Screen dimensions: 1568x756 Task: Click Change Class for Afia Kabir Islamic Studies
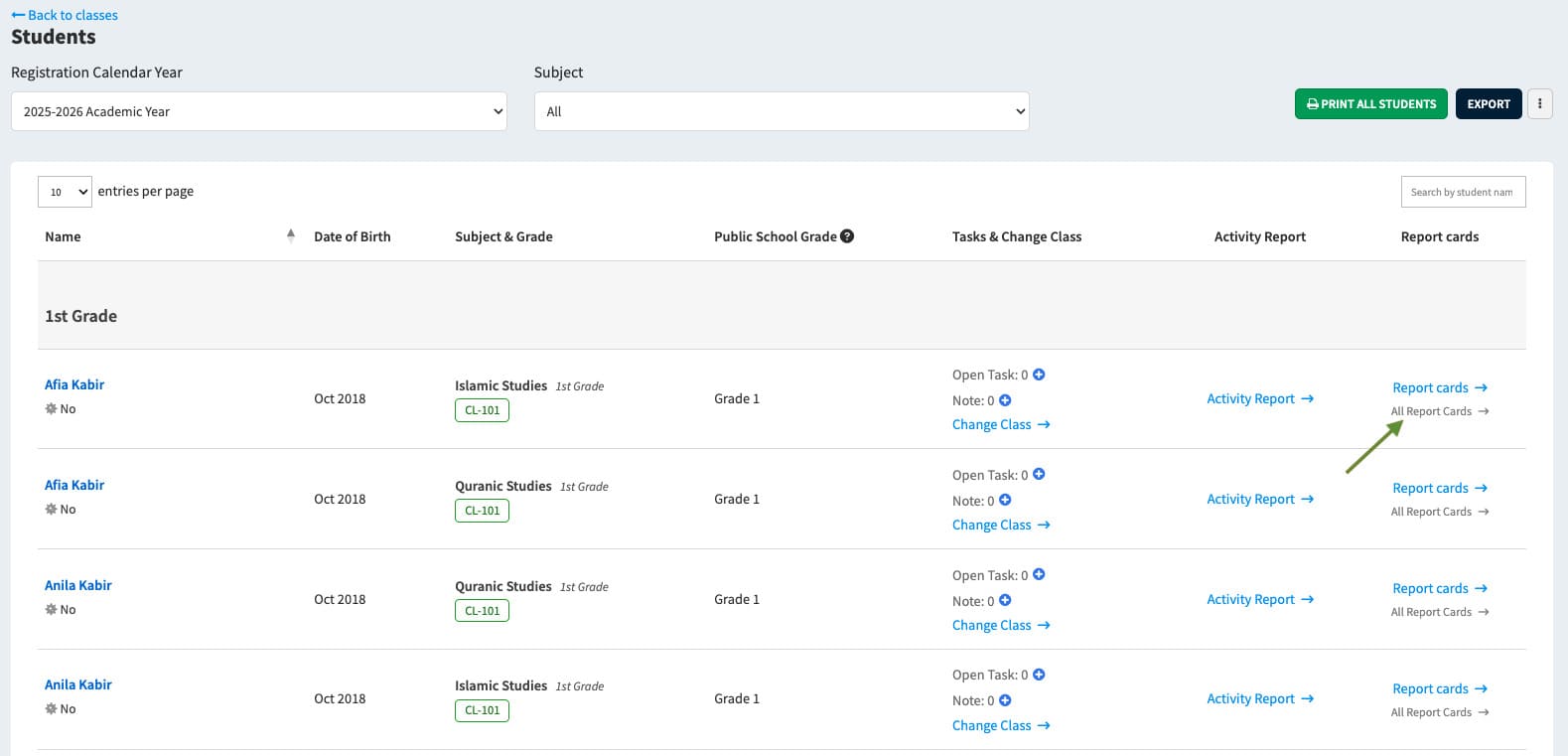tap(1001, 424)
